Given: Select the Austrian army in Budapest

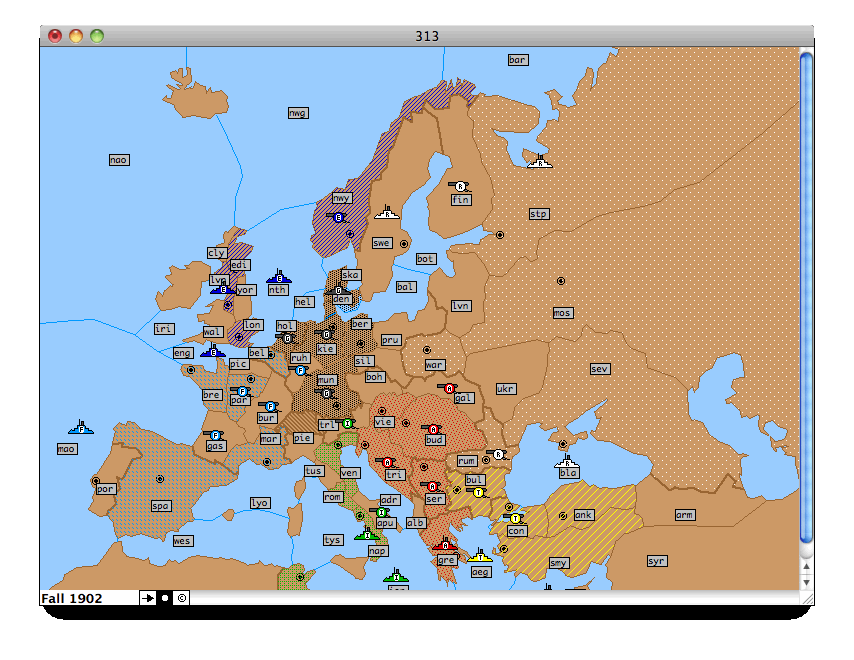Looking at the screenshot, I should pyautogui.click(x=433, y=429).
